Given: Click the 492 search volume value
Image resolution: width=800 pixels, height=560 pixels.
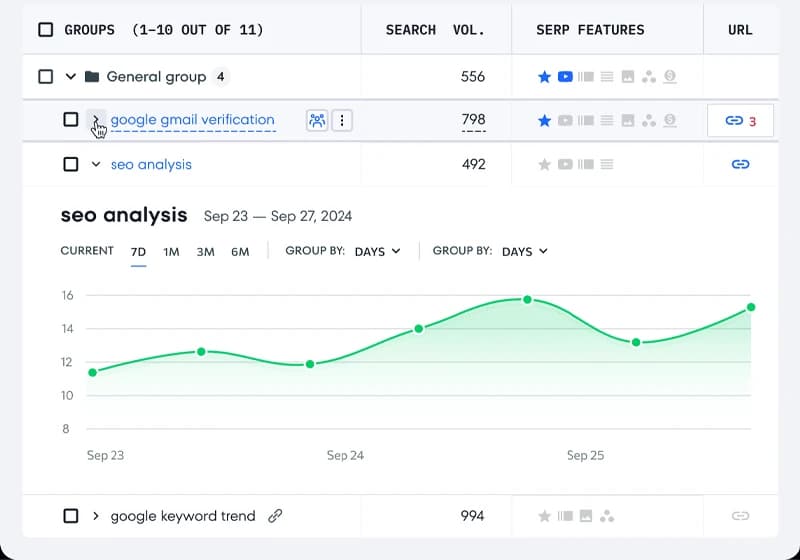Looking at the screenshot, I should [x=473, y=164].
